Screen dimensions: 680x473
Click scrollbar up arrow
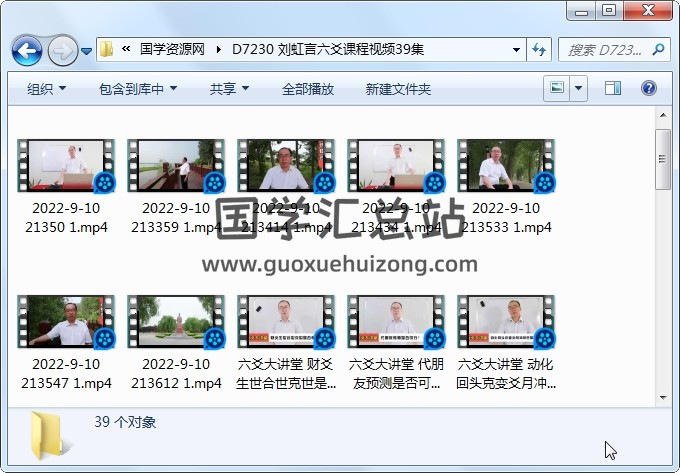pos(663,115)
